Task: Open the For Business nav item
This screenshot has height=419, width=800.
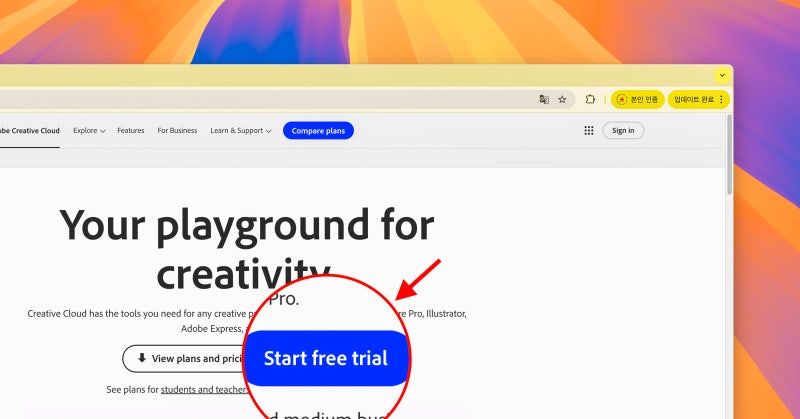Action: 177,131
